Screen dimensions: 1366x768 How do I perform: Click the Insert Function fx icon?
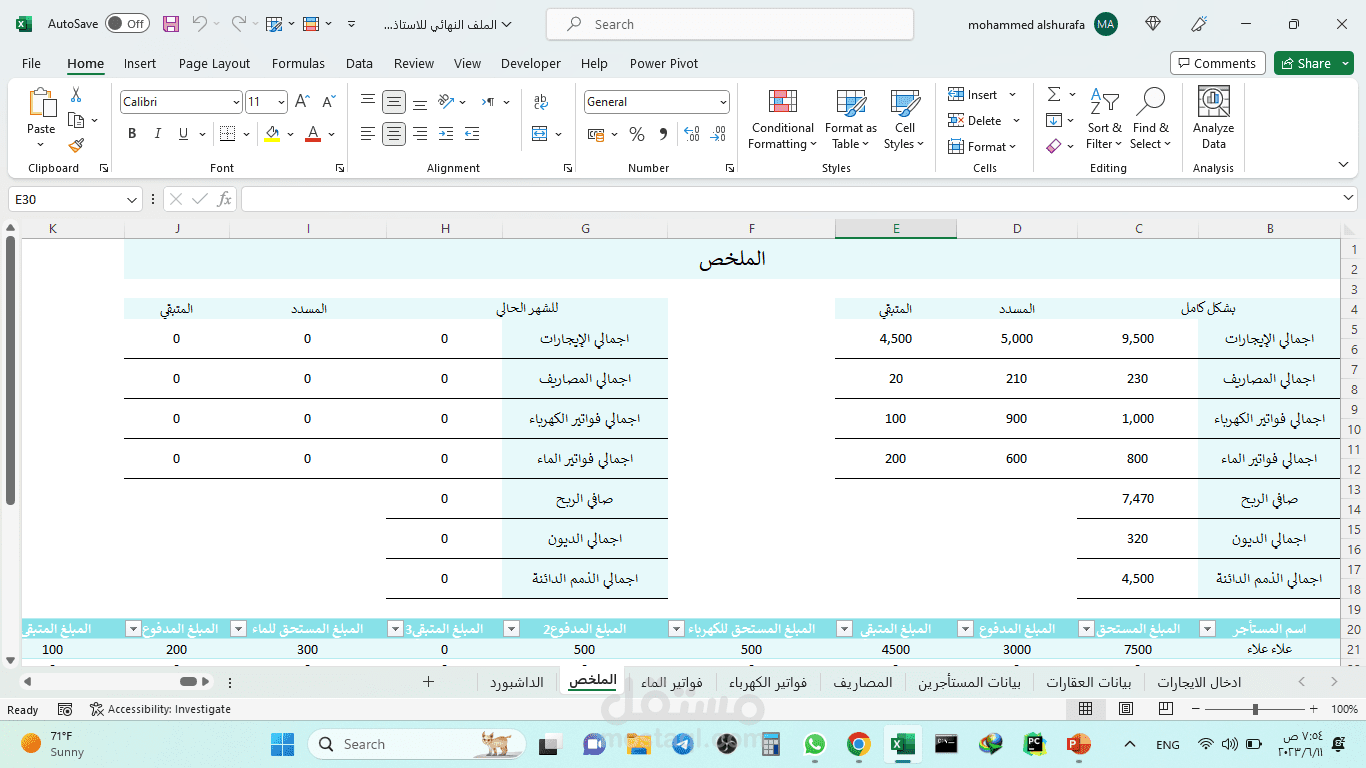pyautogui.click(x=224, y=199)
